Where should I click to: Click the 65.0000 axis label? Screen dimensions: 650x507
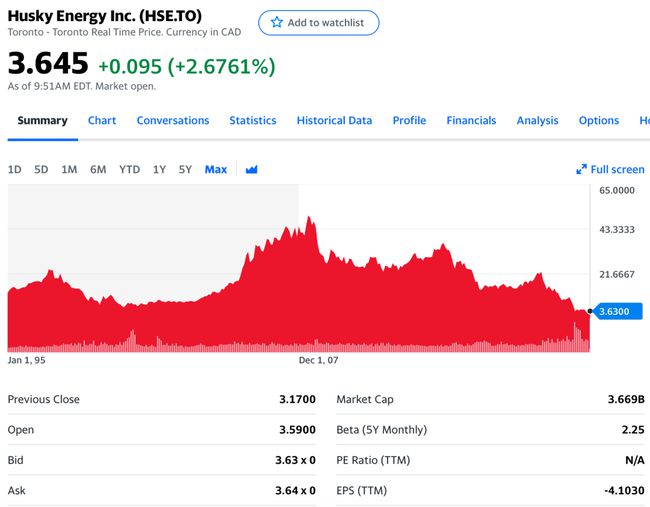(x=617, y=190)
